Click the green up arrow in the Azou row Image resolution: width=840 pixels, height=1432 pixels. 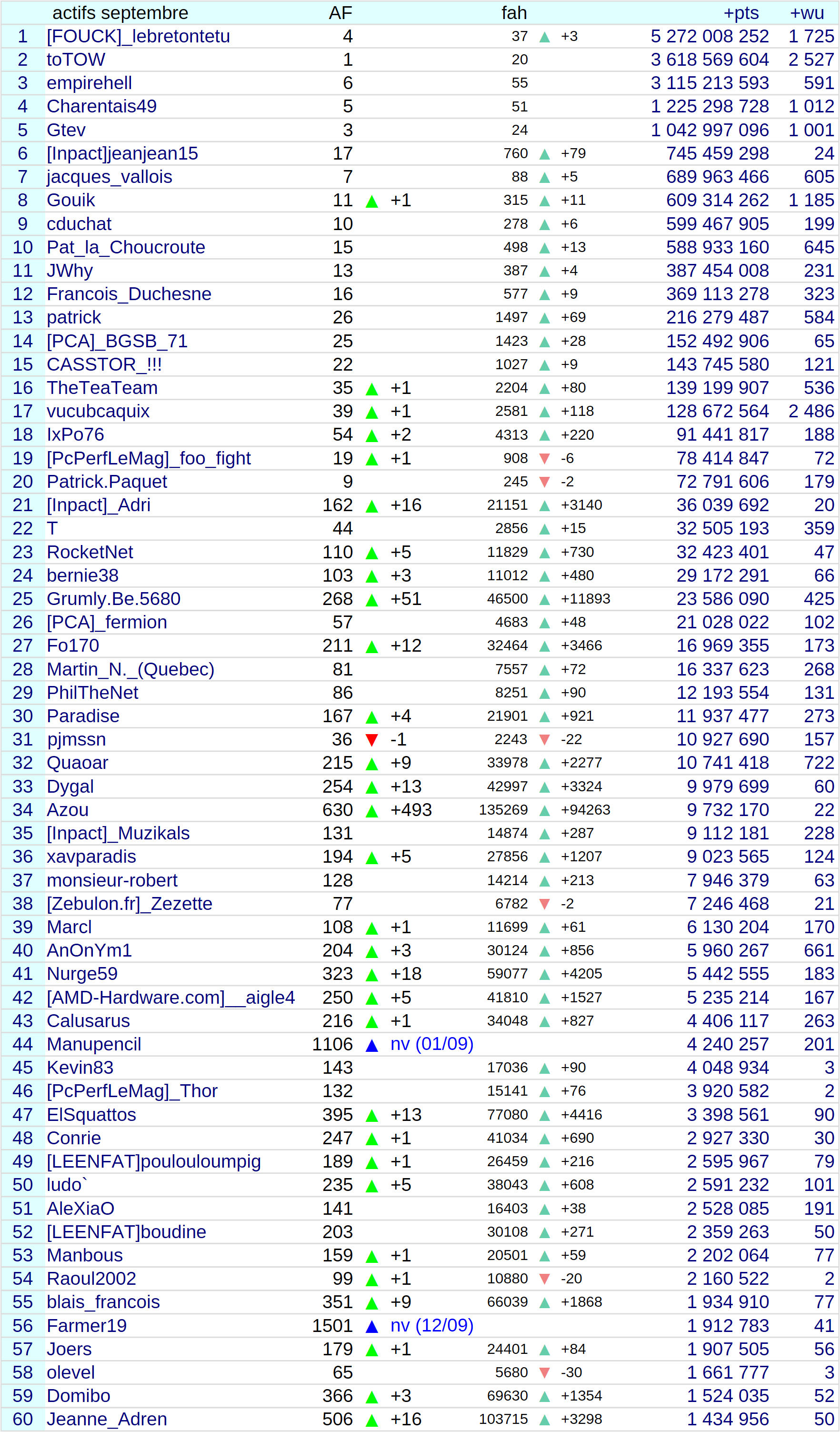[x=372, y=811]
